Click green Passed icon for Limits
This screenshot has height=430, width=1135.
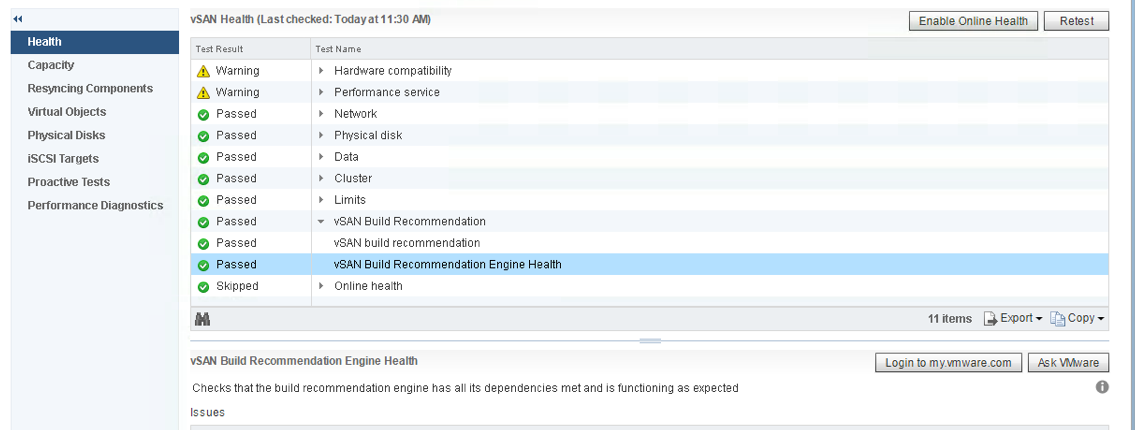point(203,200)
